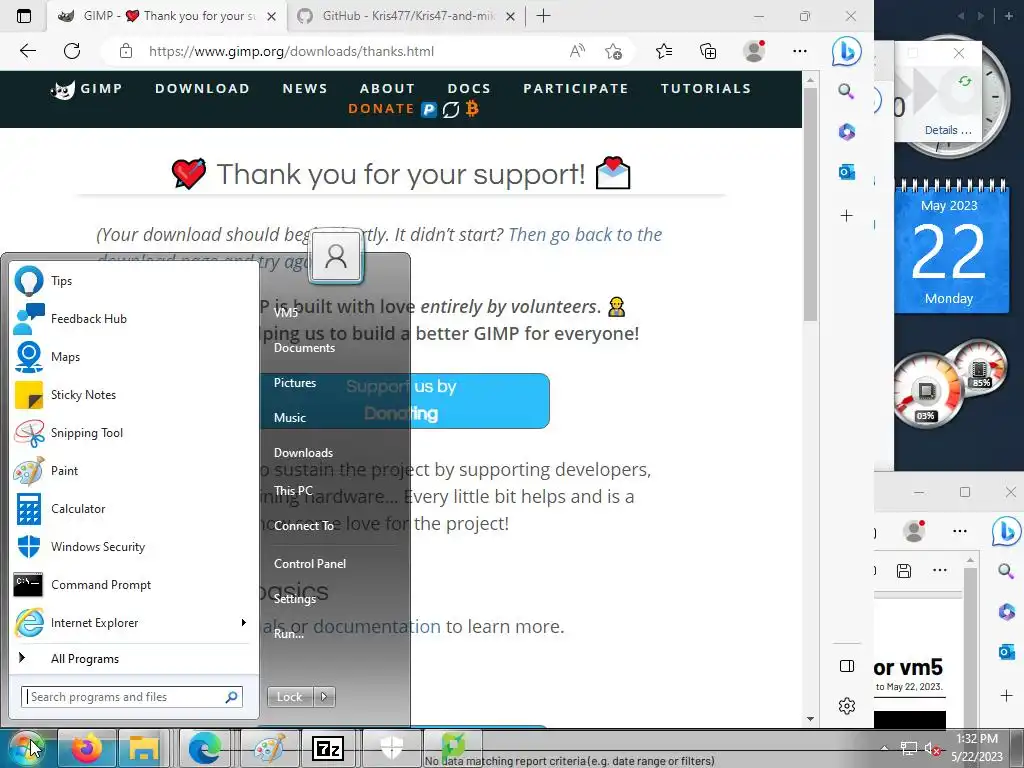This screenshot has width=1024, height=768.
Task: Open Paint from the taskbar
Action: click(269, 748)
